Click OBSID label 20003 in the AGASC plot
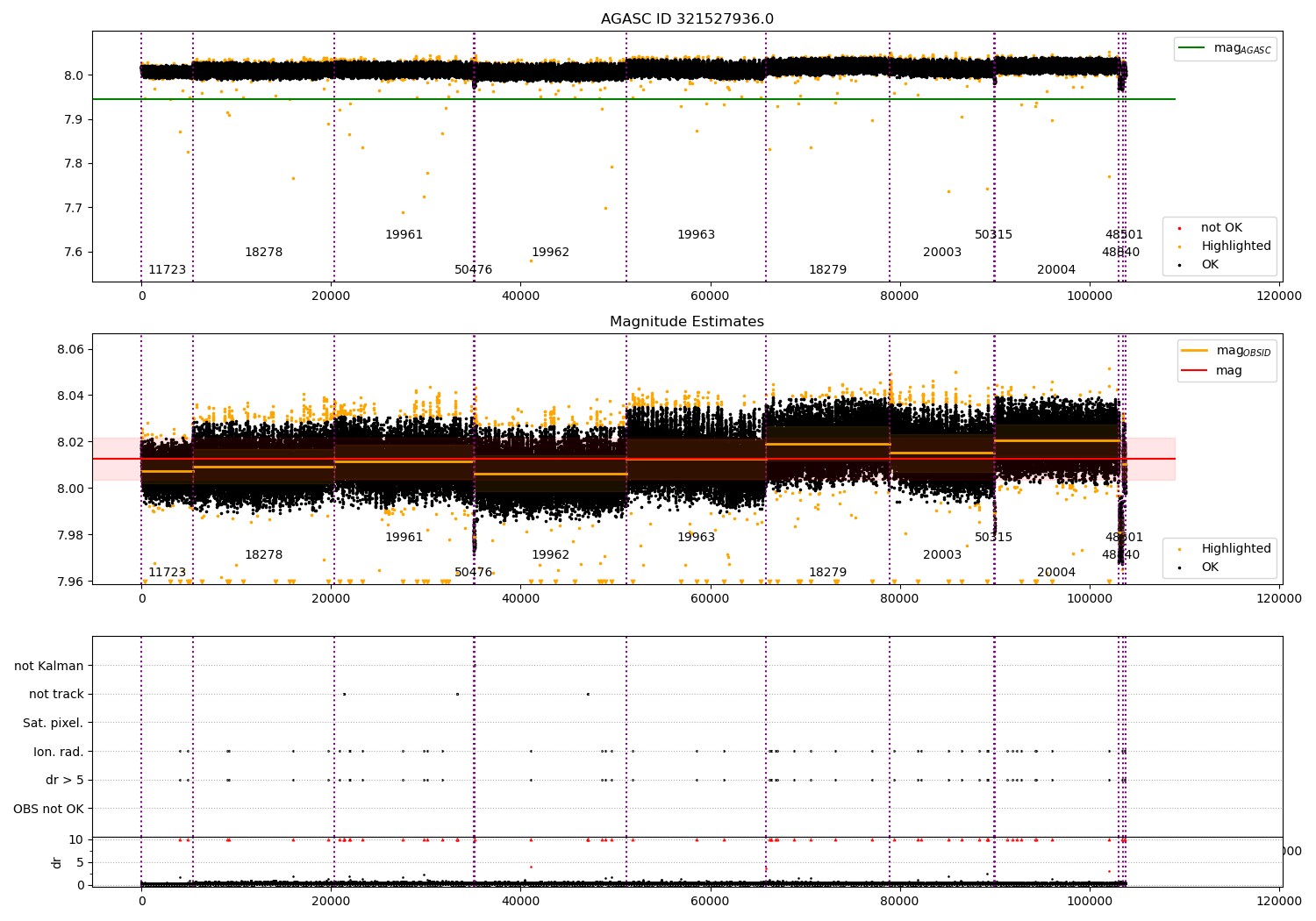Screen dimensions: 1316x921 coord(942,253)
